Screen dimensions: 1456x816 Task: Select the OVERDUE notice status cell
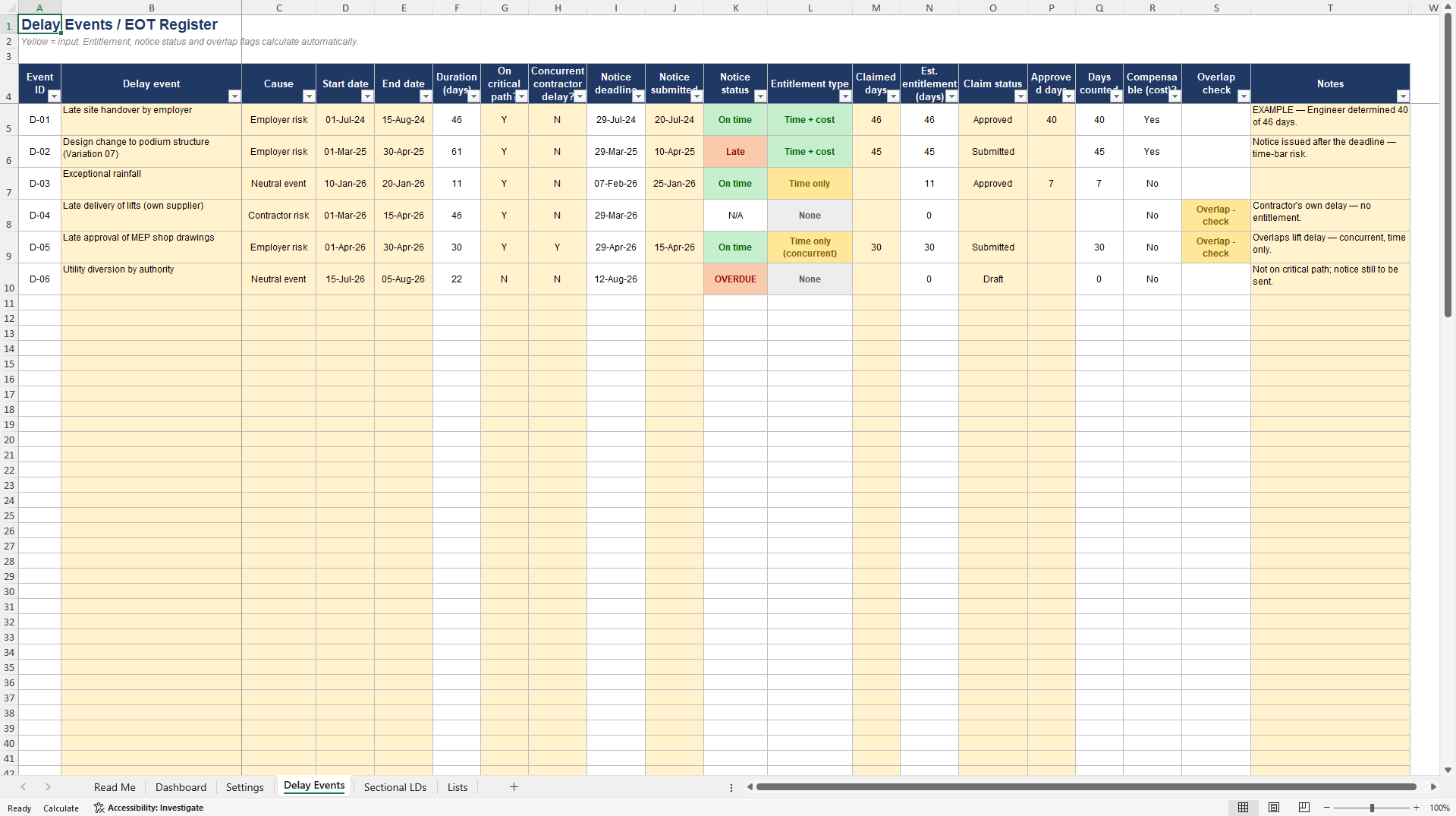point(735,279)
